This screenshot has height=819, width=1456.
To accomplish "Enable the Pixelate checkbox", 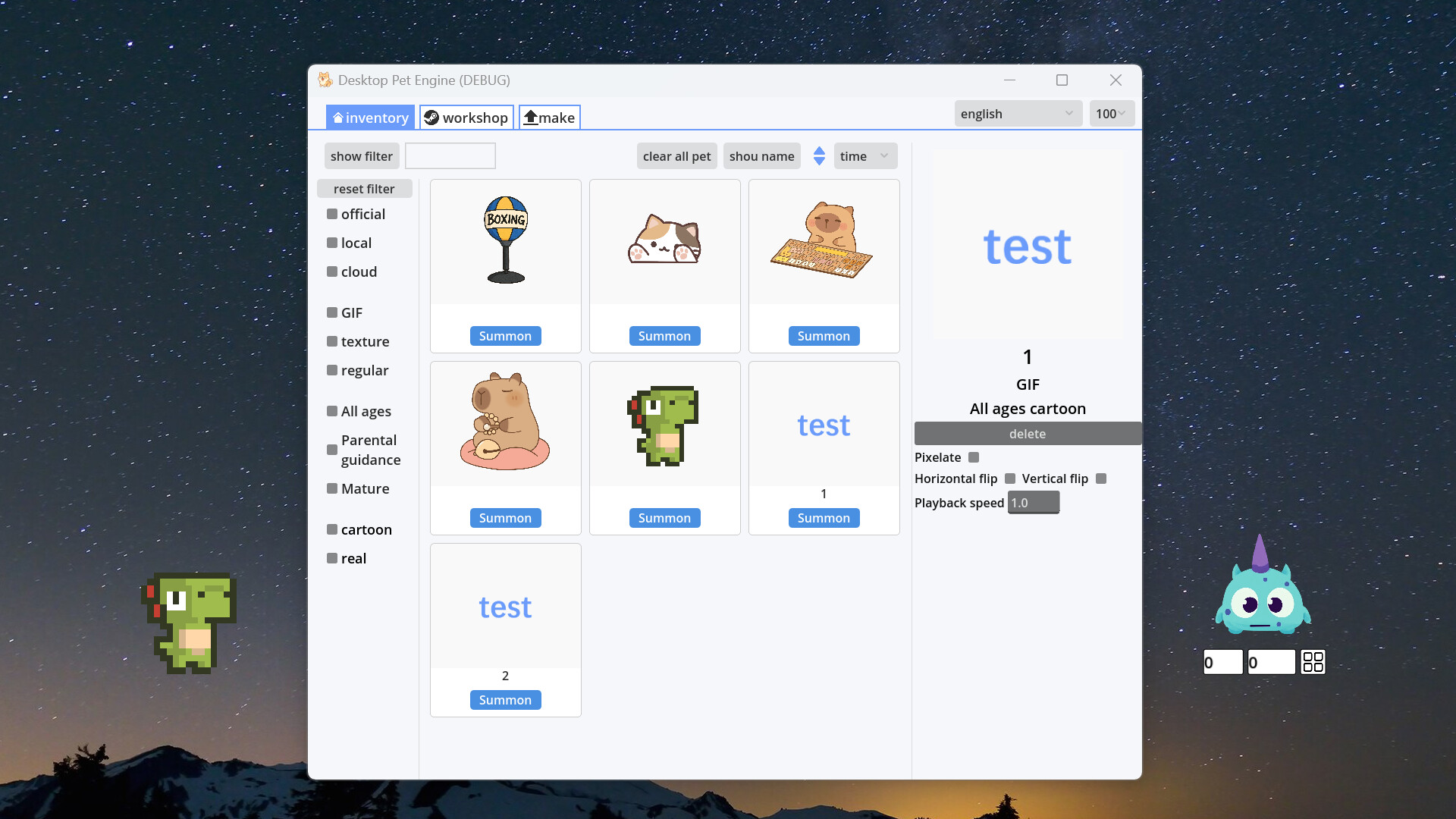I will pyautogui.click(x=974, y=457).
